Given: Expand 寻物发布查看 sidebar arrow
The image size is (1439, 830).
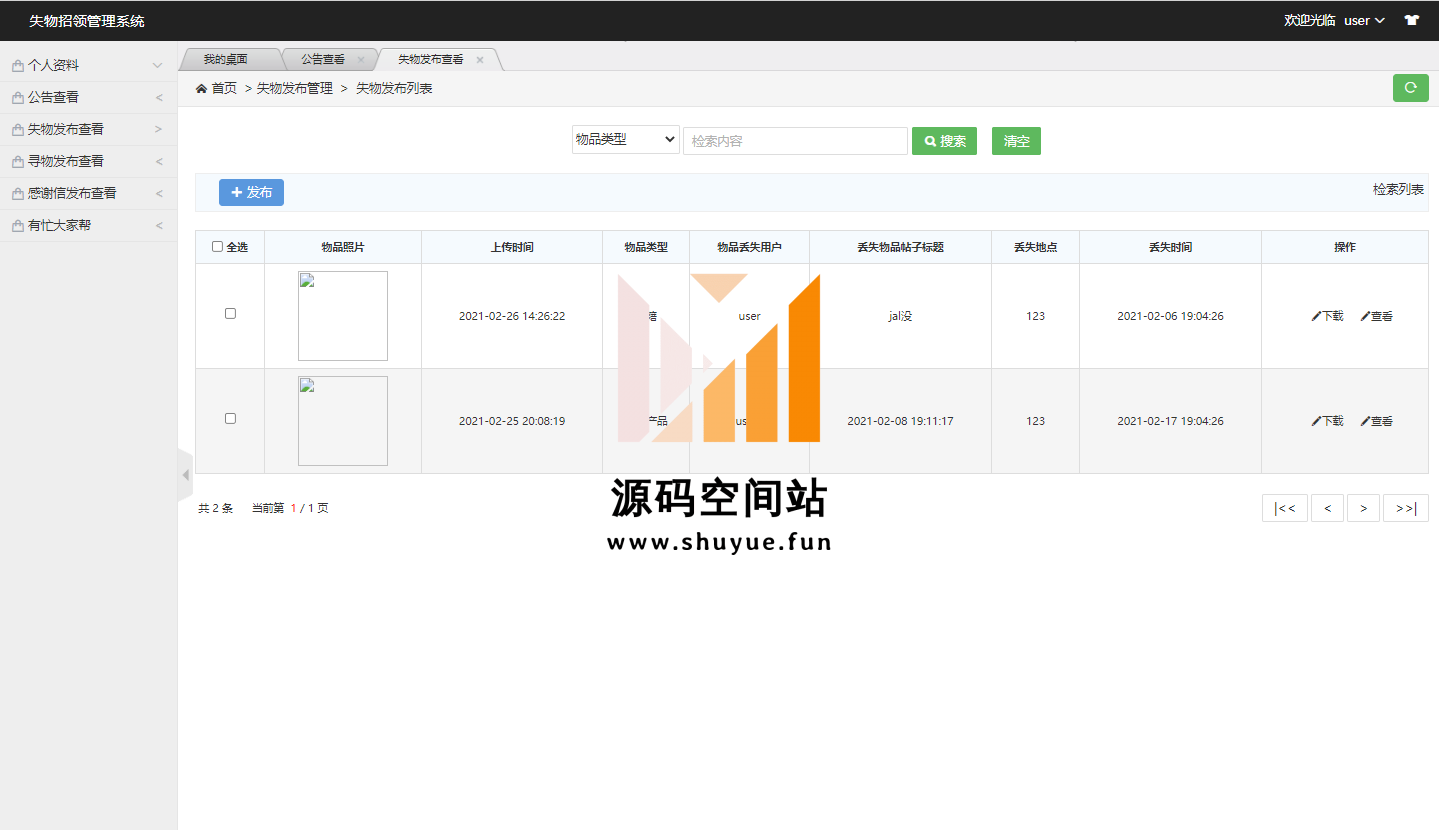Looking at the screenshot, I should click(159, 162).
